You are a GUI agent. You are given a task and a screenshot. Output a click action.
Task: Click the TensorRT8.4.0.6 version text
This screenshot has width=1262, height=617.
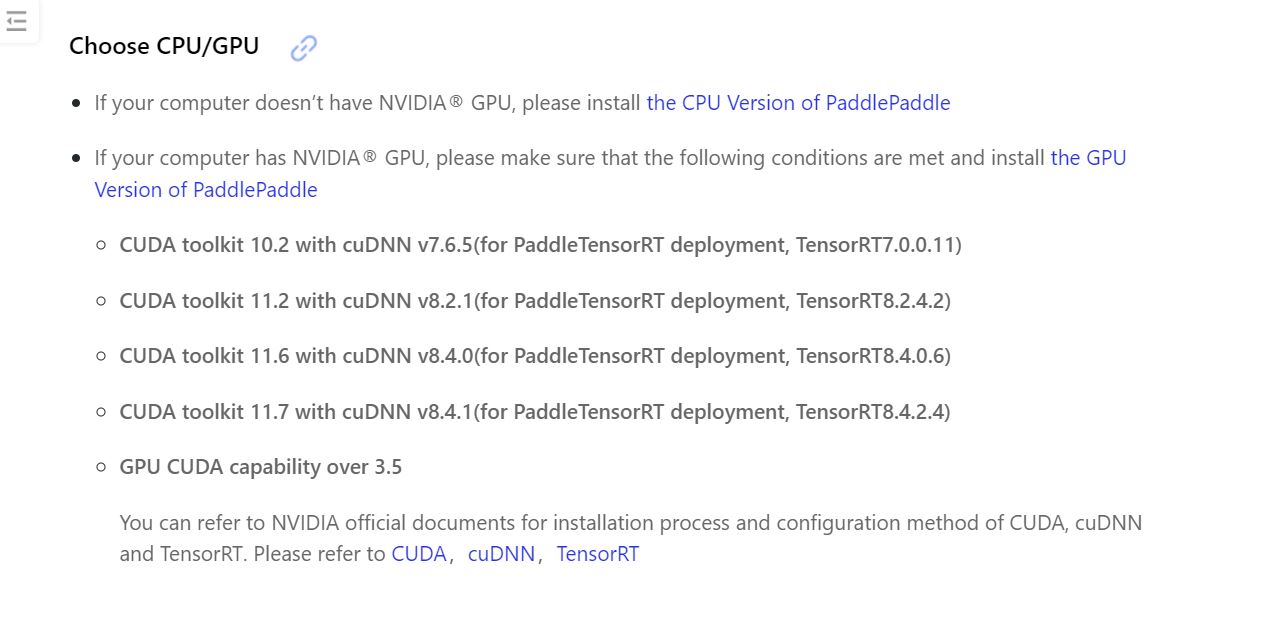(870, 356)
